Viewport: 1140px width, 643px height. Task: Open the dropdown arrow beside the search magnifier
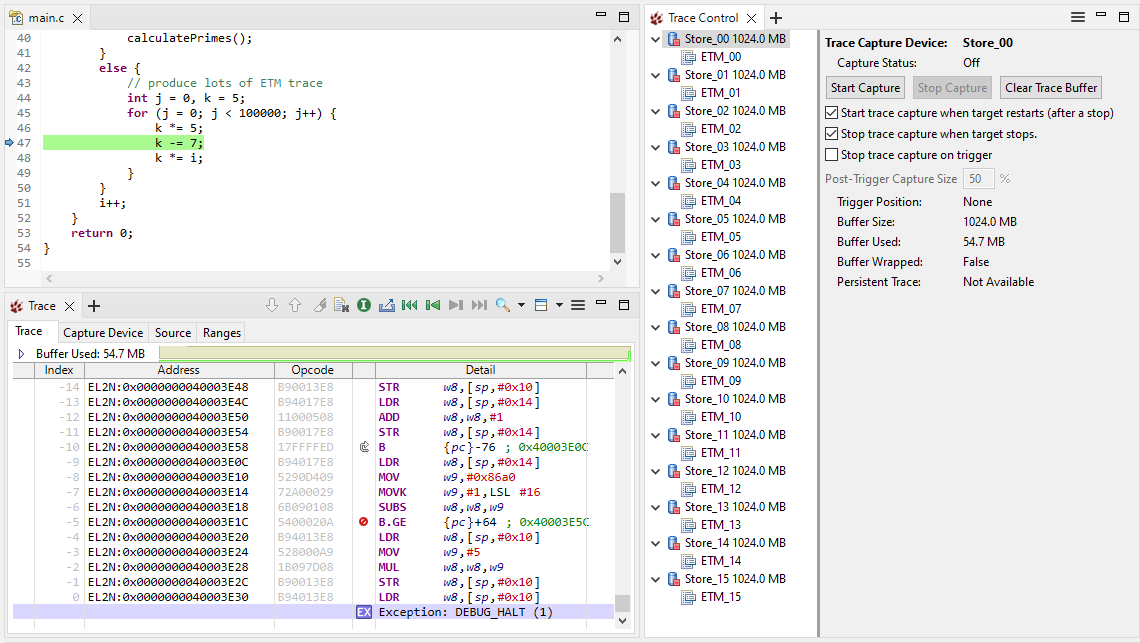click(521, 305)
